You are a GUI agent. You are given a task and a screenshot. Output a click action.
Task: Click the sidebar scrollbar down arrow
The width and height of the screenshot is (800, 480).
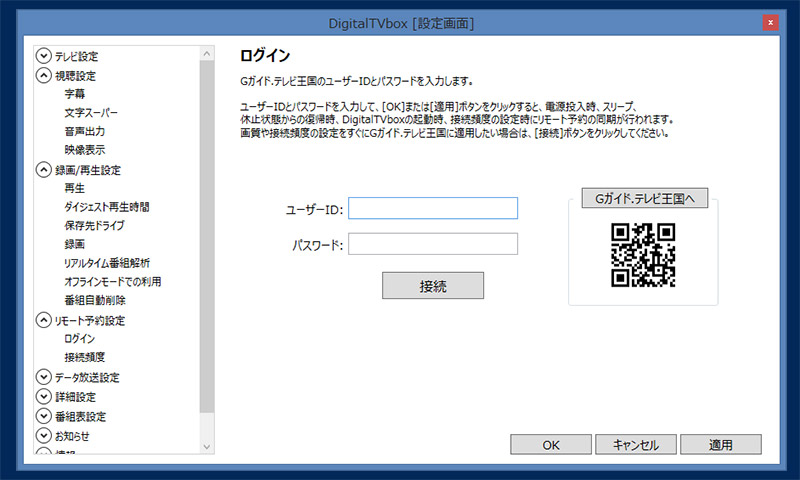[207, 446]
